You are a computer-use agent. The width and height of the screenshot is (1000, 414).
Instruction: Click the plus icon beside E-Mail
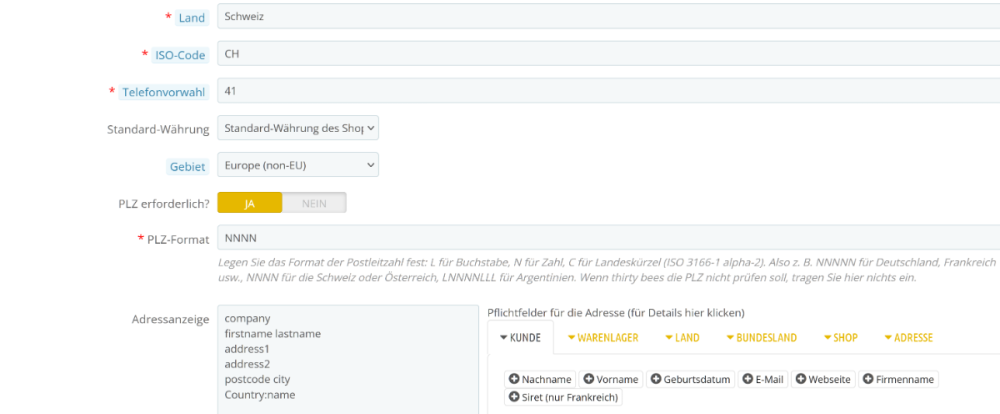point(747,379)
